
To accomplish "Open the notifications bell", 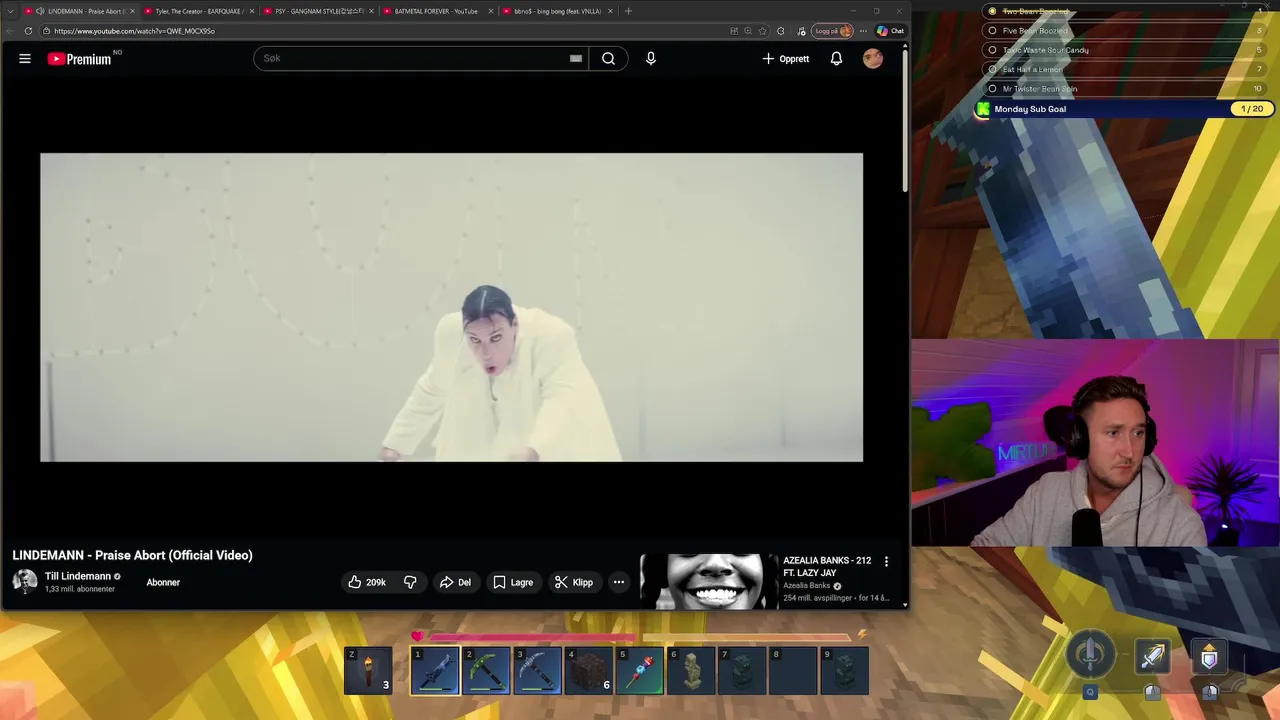I will click(836, 59).
